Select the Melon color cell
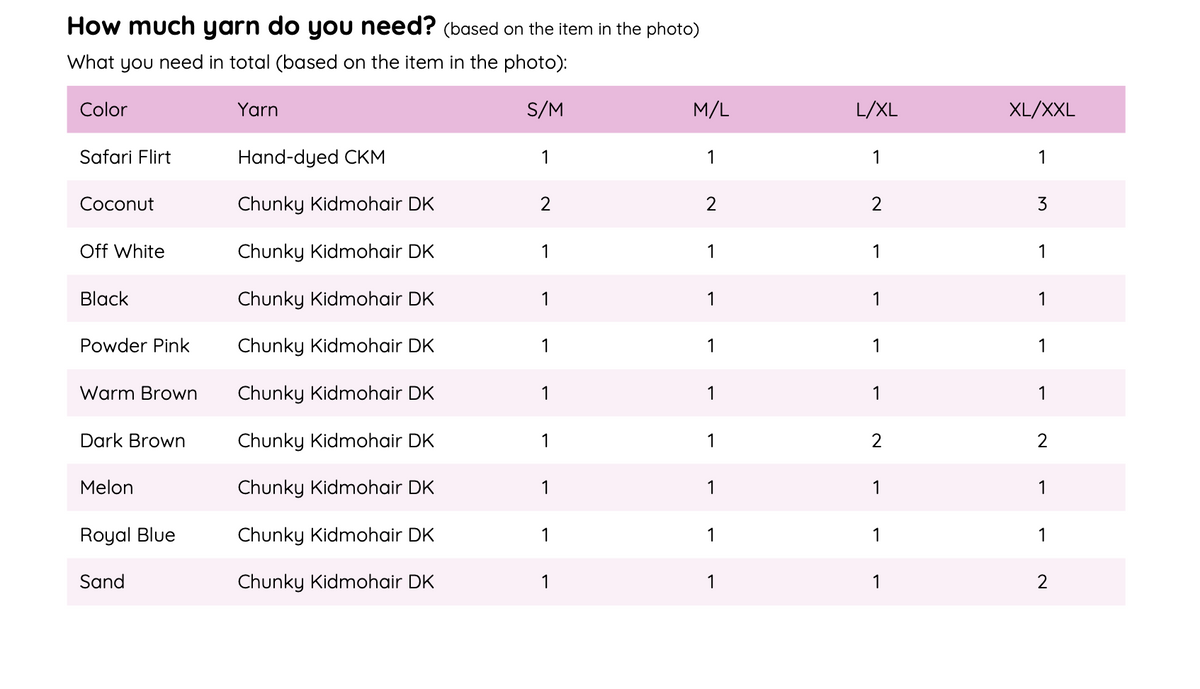This screenshot has height=689, width=1200. [x=106, y=488]
